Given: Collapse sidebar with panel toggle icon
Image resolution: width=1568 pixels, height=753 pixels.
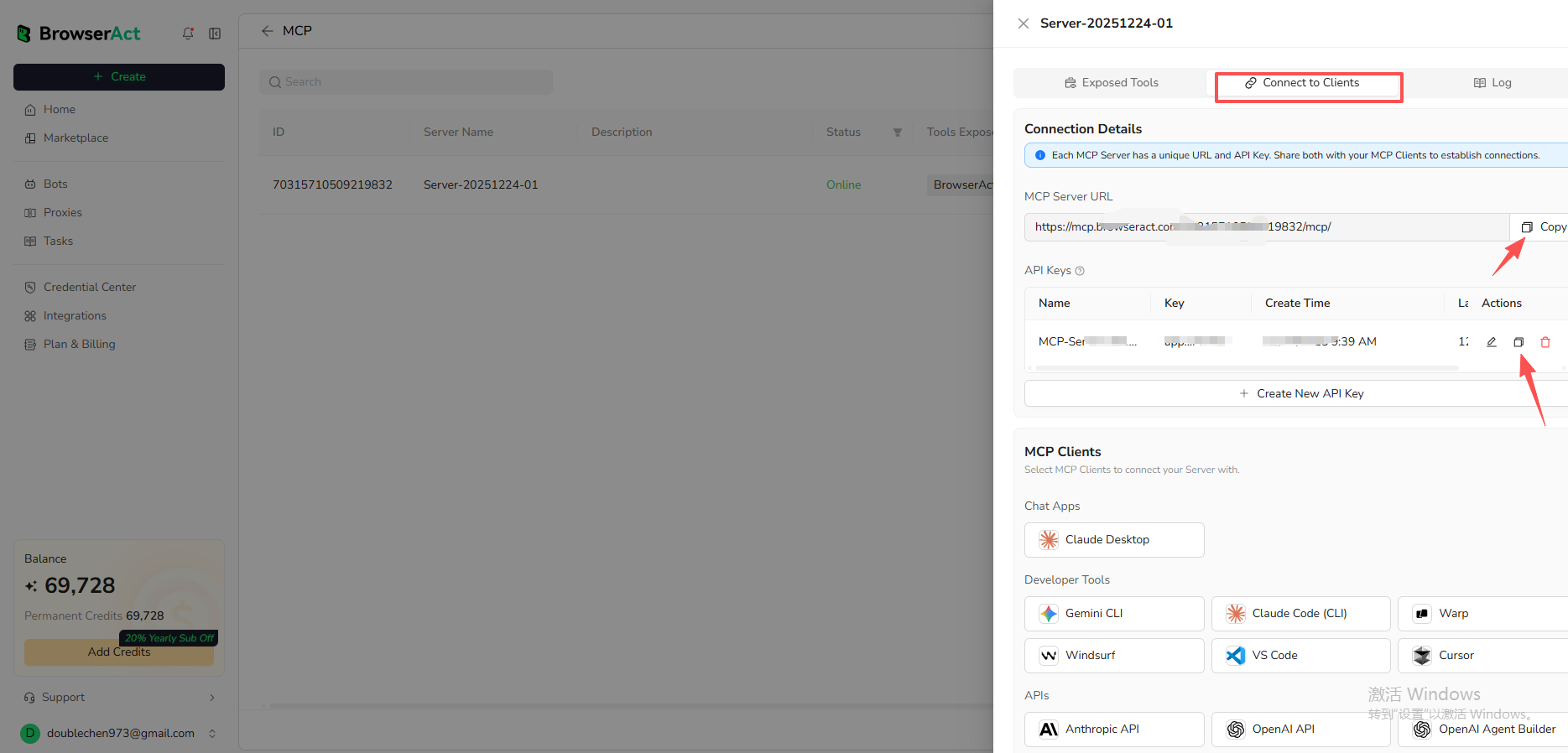Looking at the screenshot, I should pyautogui.click(x=215, y=34).
